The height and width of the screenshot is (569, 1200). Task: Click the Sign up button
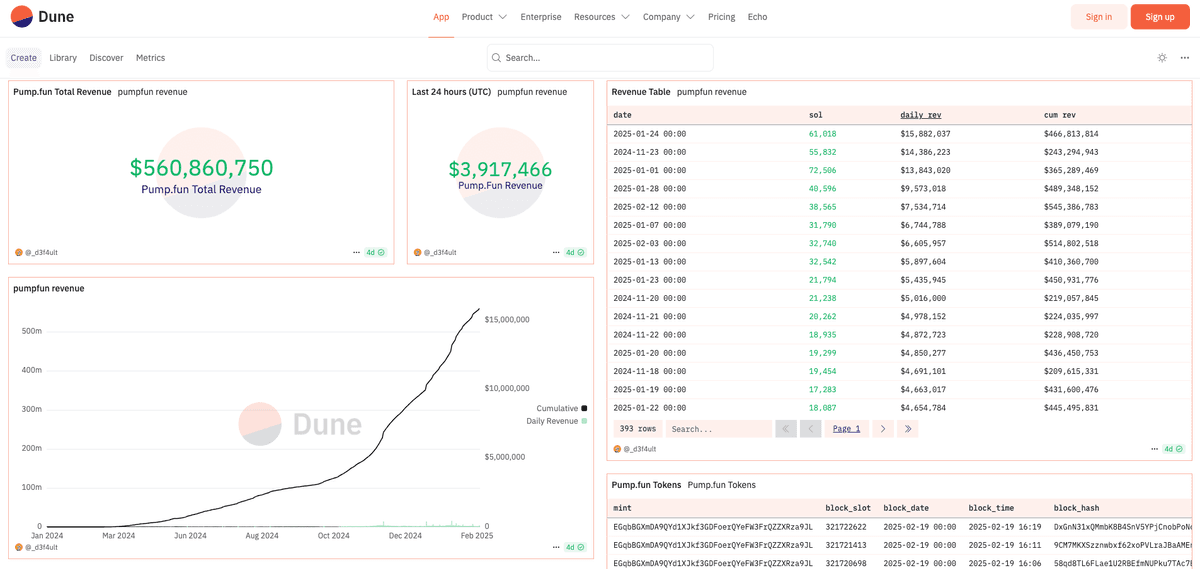pyautogui.click(x=1159, y=17)
